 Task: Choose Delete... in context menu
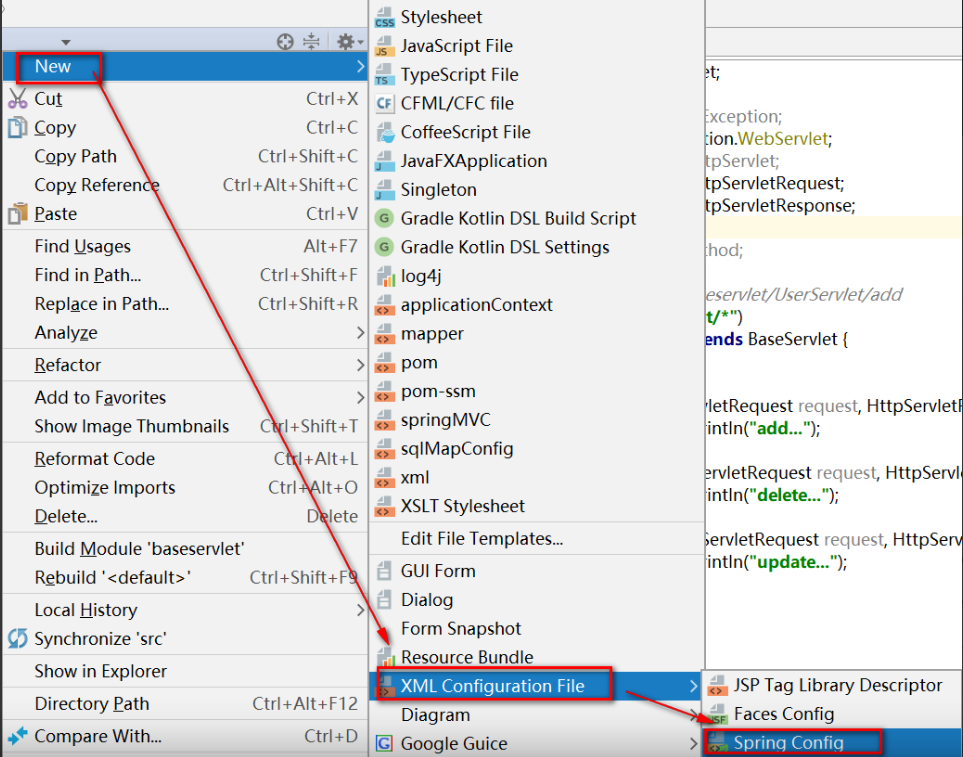click(x=185, y=516)
